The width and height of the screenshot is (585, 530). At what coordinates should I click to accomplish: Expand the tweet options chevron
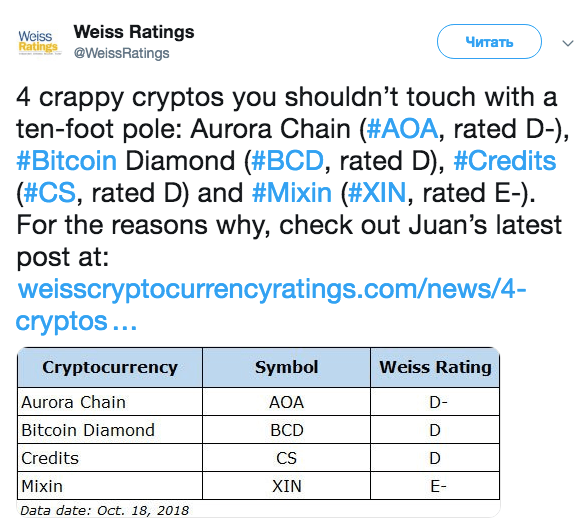(x=568, y=44)
